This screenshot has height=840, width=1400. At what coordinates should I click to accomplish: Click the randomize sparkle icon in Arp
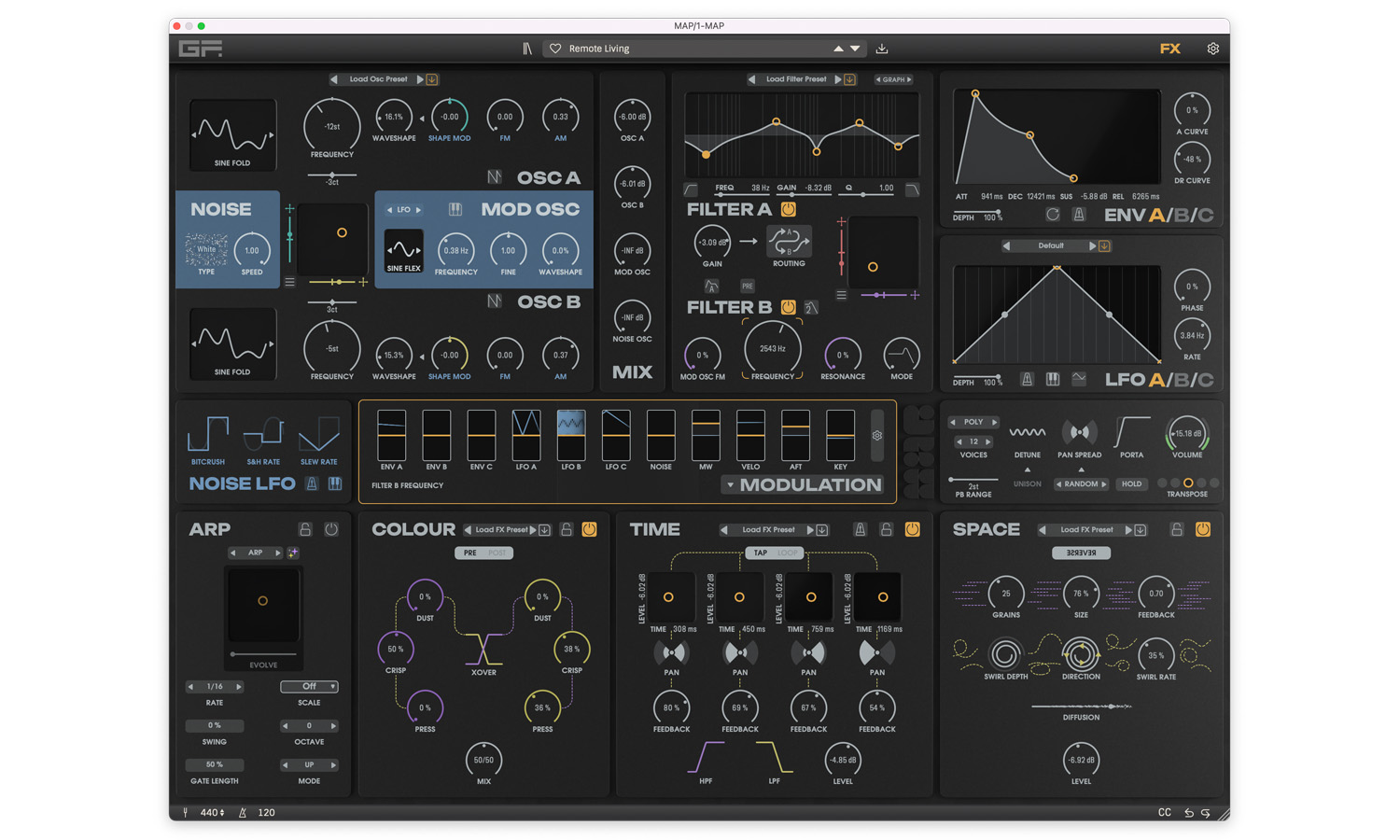click(x=293, y=553)
